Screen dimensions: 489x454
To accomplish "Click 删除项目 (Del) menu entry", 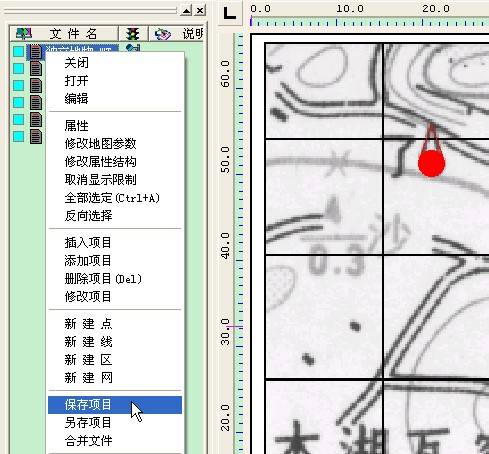I will (103, 279).
